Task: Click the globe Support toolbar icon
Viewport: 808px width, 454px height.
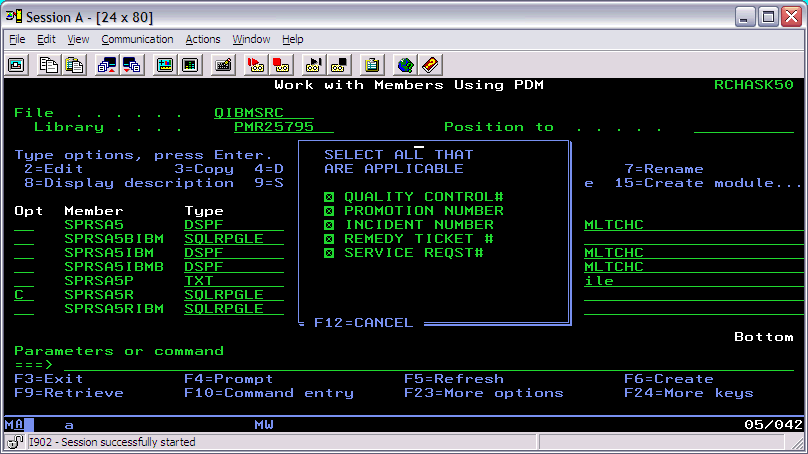Action: tap(405, 65)
